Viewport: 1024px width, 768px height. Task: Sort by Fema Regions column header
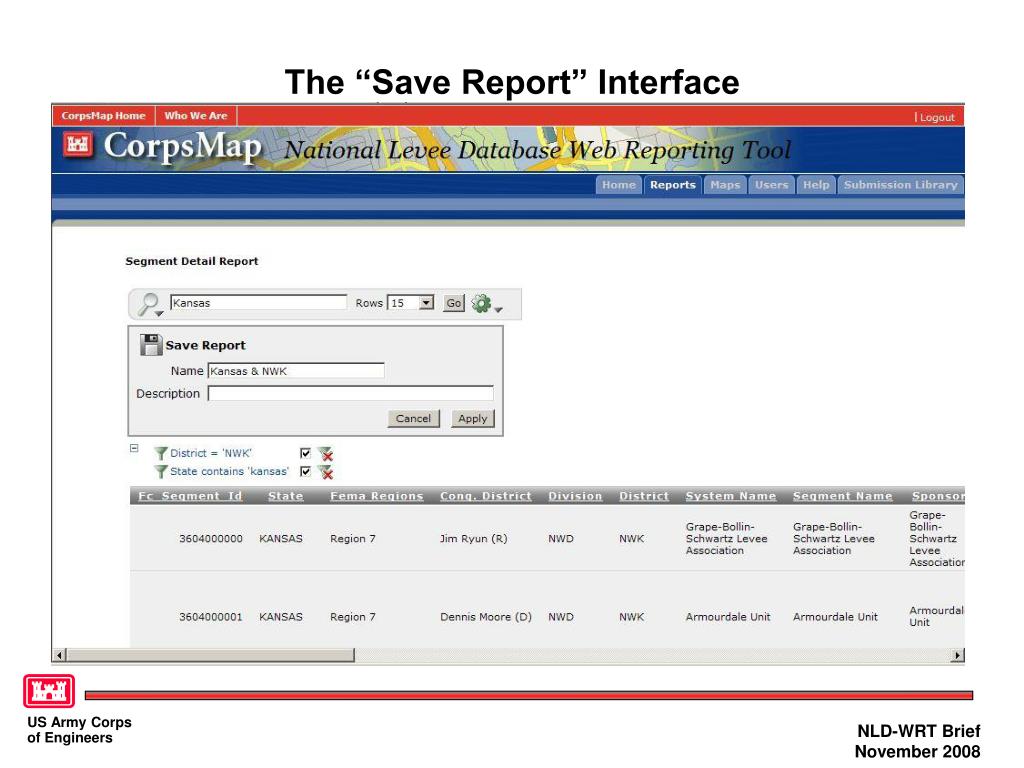pyautogui.click(x=377, y=496)
